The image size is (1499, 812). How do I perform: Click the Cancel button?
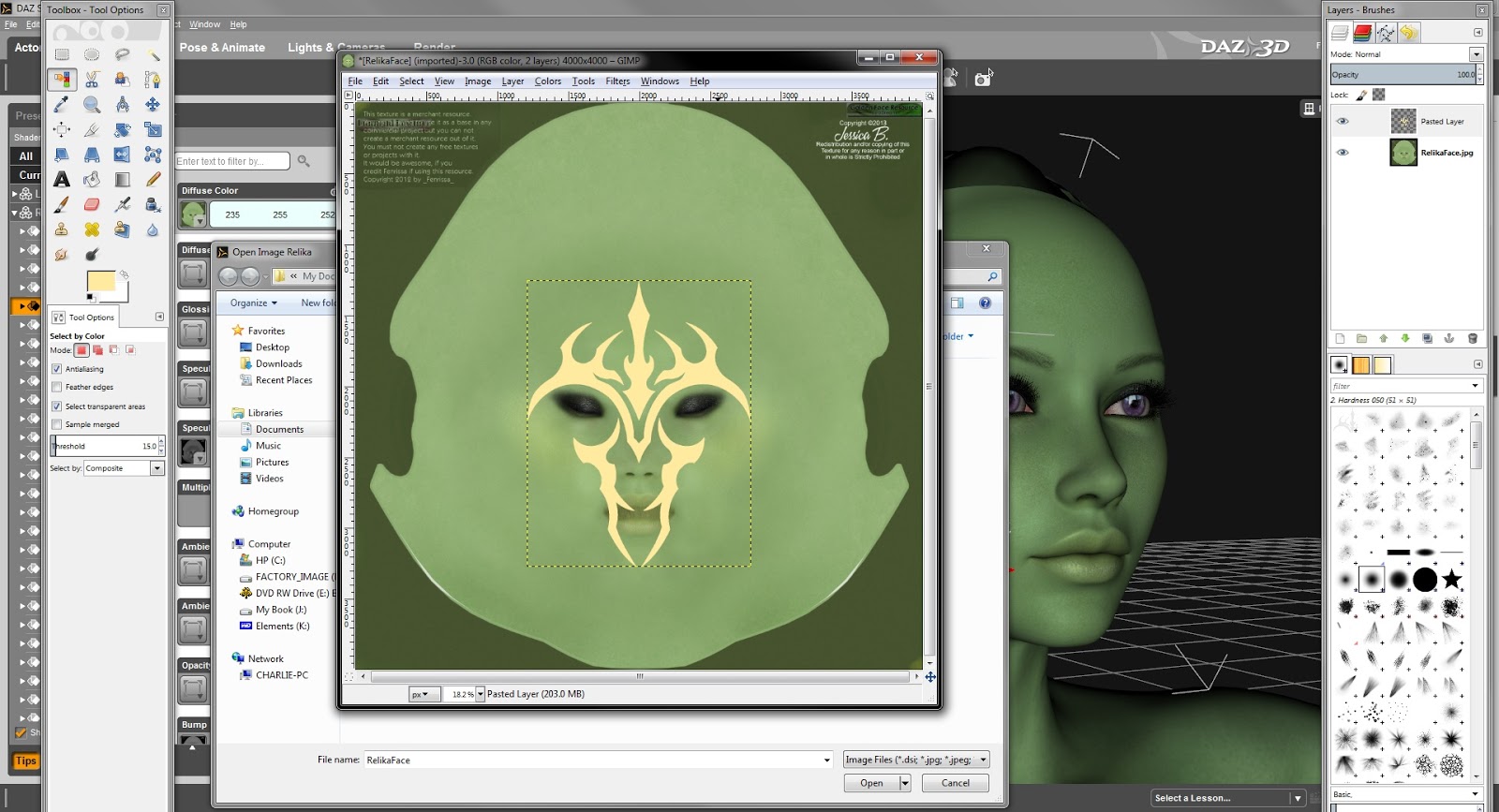(x=956, y=783)
